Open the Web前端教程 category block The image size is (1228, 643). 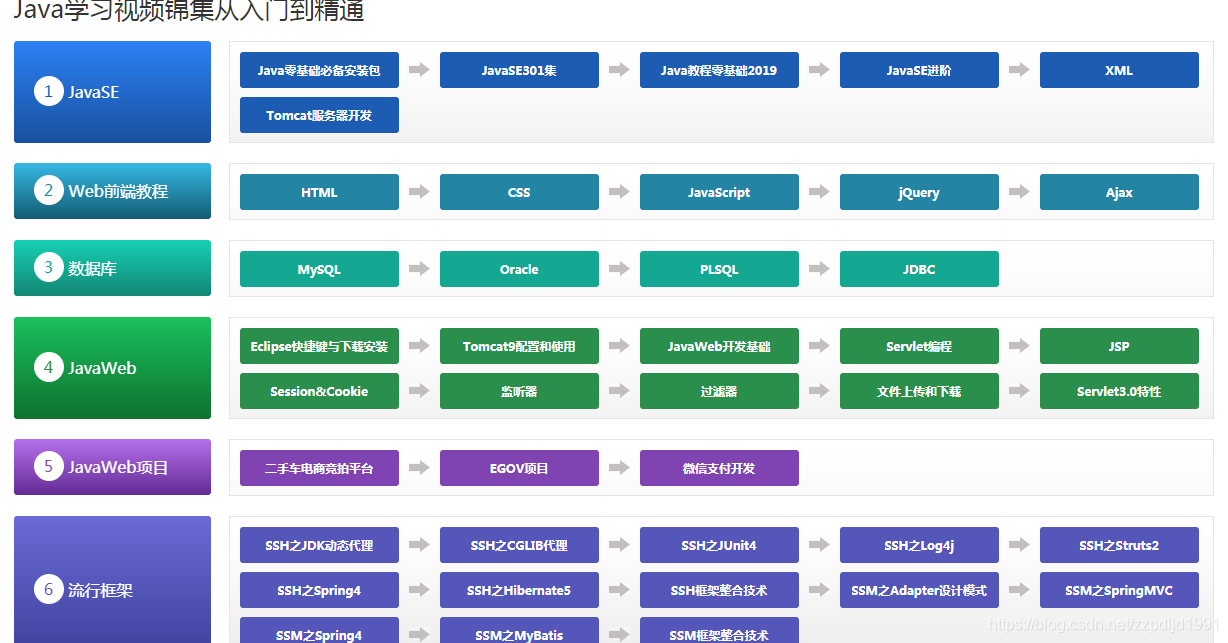[x=112, y=191]
